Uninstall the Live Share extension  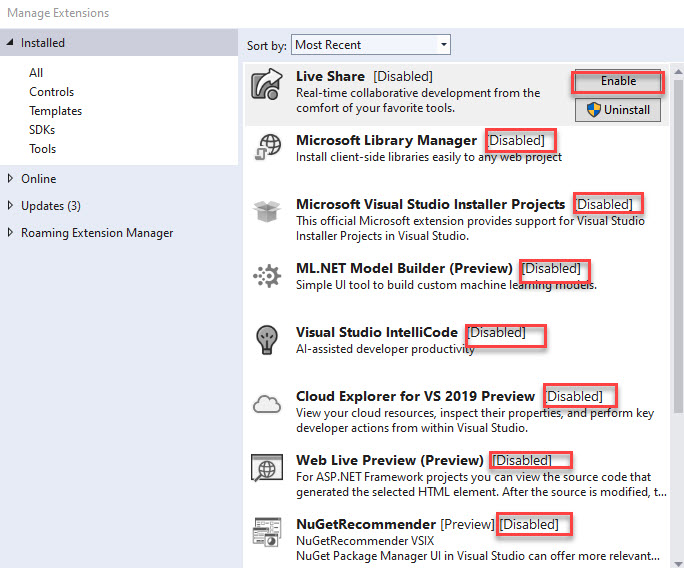(x=618, y=109)
